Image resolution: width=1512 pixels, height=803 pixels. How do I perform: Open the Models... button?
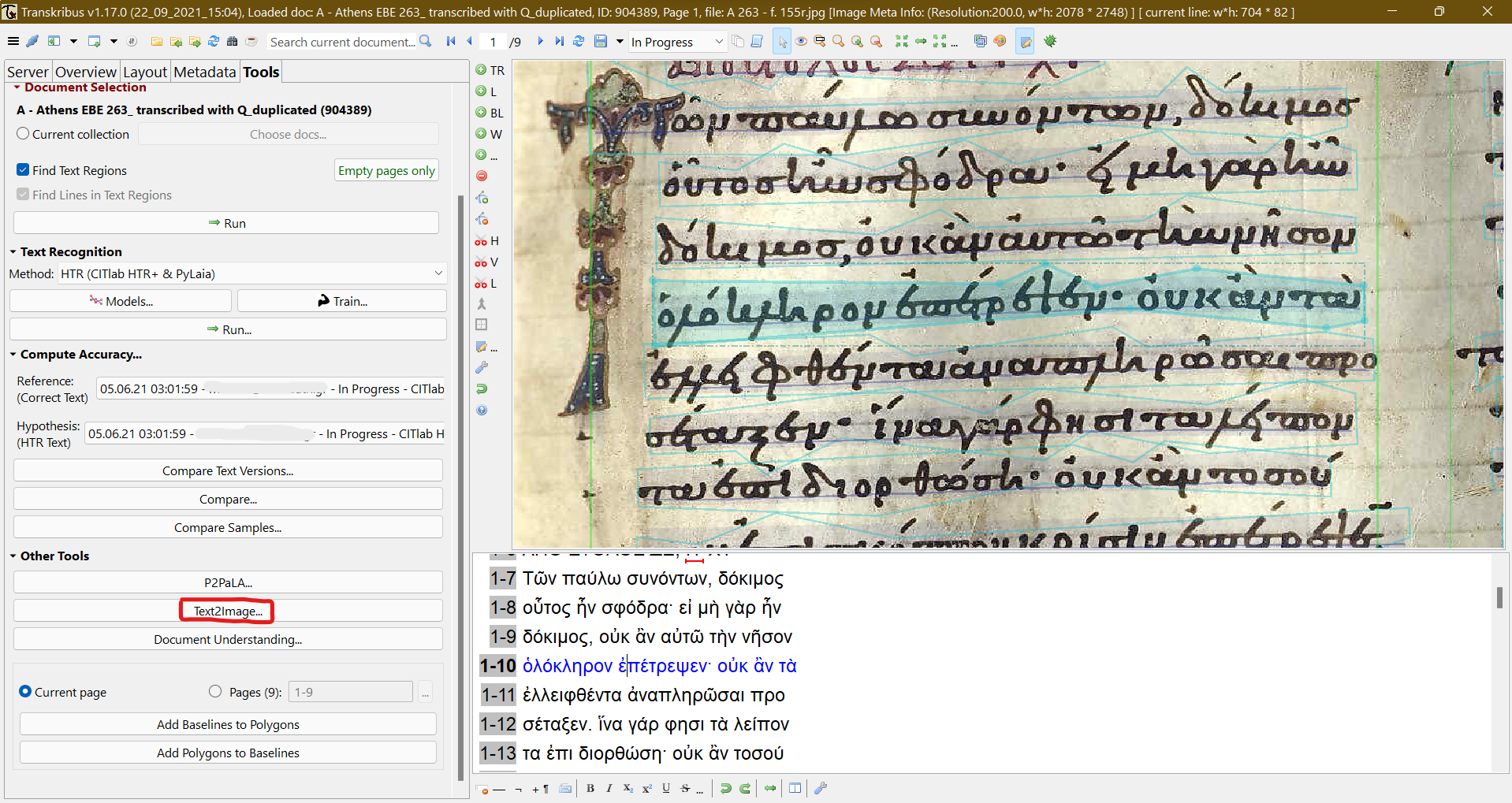click(121, 301)
